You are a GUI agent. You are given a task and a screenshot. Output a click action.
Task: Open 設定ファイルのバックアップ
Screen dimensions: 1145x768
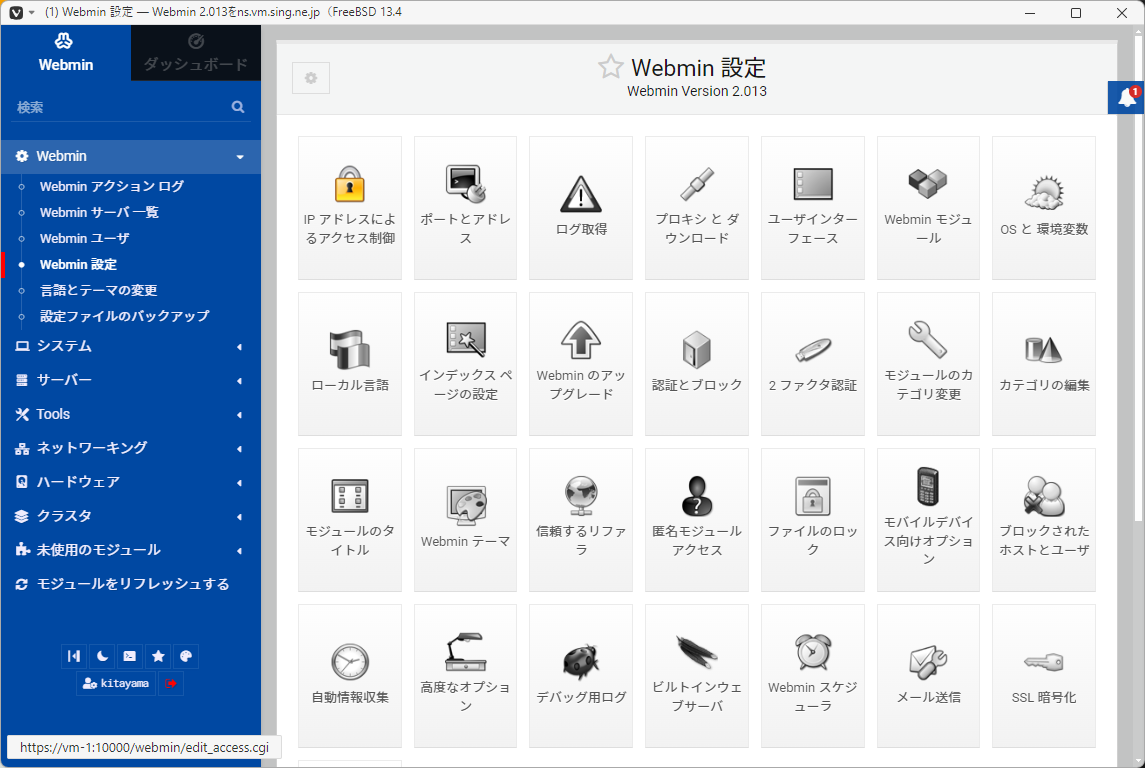point(125,316)
